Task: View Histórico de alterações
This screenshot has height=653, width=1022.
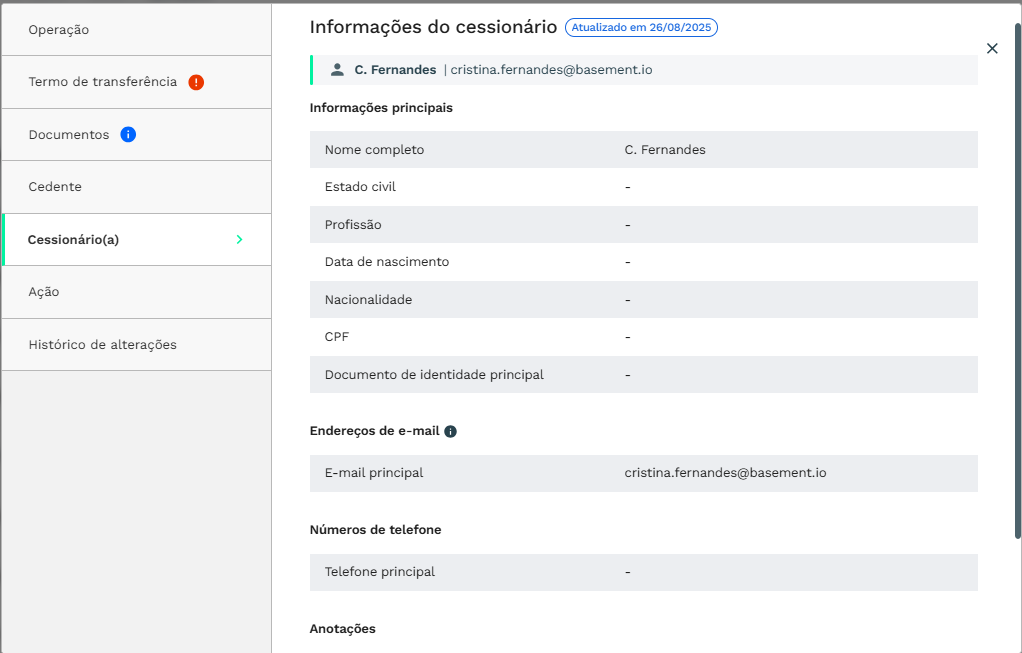Action: coord(102,345)
